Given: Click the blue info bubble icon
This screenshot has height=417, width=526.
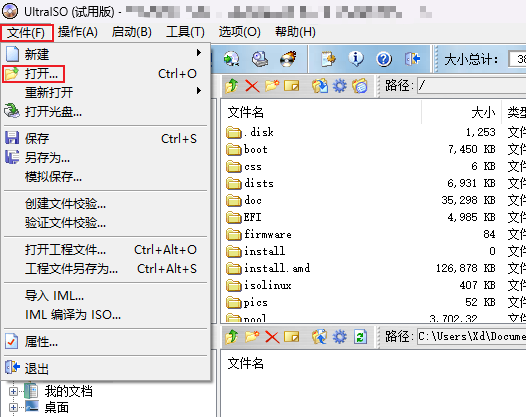Looking at the screenshot, I should pos(356,59).
